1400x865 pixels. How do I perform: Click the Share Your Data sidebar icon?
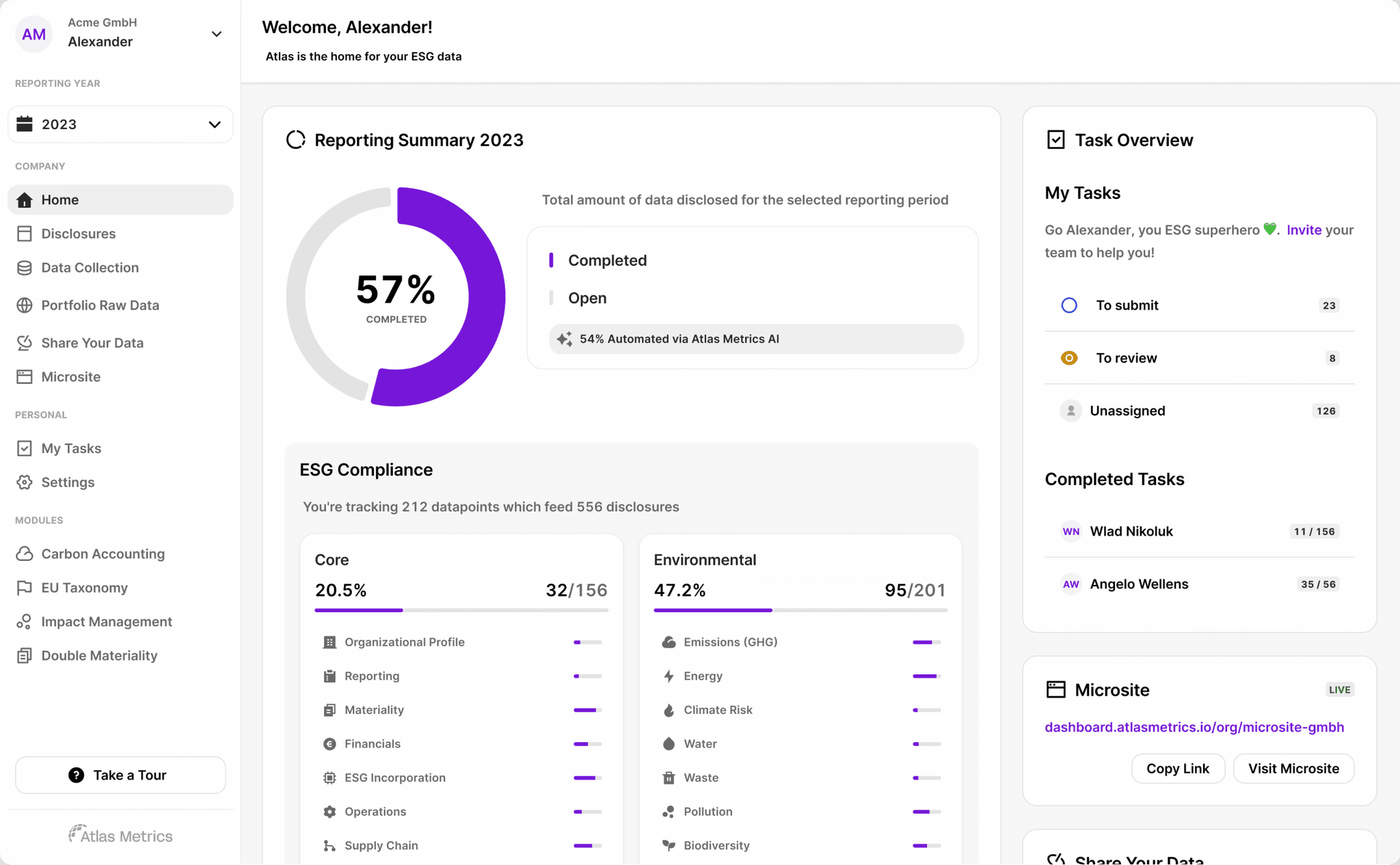point(25,342)
